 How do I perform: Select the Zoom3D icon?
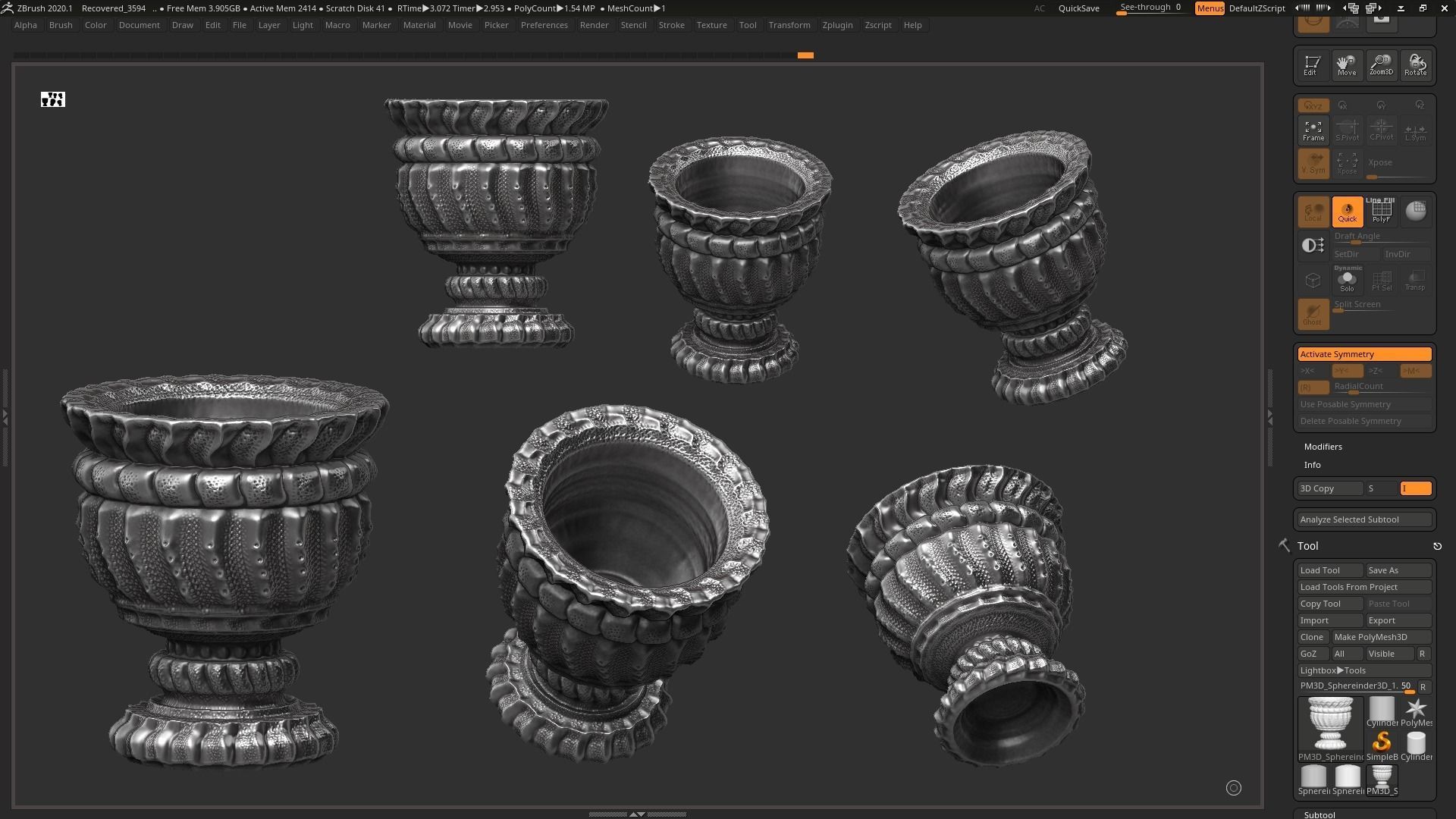pyautogui.click(x=1381, y=65)
